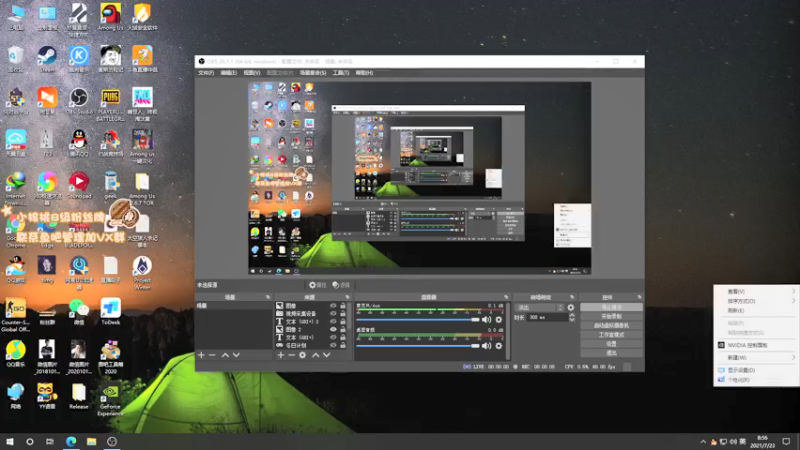The height and width of the screenshot is (450, 800).
Task: Adjust the microphone volume slider
Action: [x=418, y=319]
